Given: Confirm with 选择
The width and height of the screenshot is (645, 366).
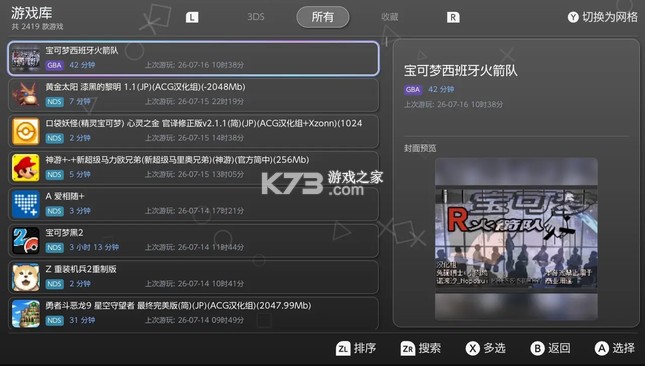Looking at the screenshot, I should click(624, 348).
